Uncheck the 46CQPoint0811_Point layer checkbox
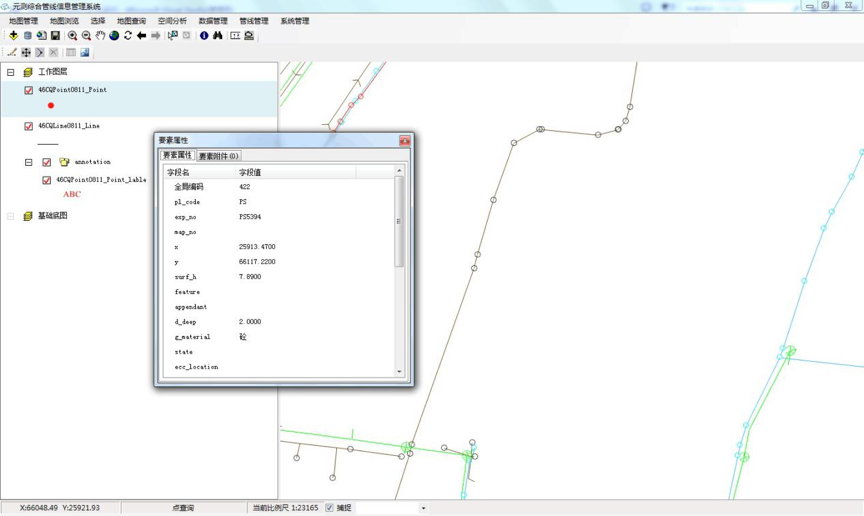This screenshot has width=864, height=516. [x=29, y=90]
